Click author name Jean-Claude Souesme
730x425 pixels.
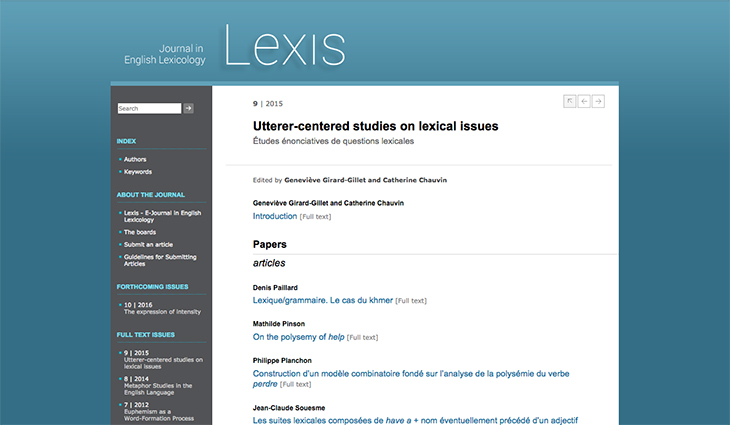click(x=289, y=408)
